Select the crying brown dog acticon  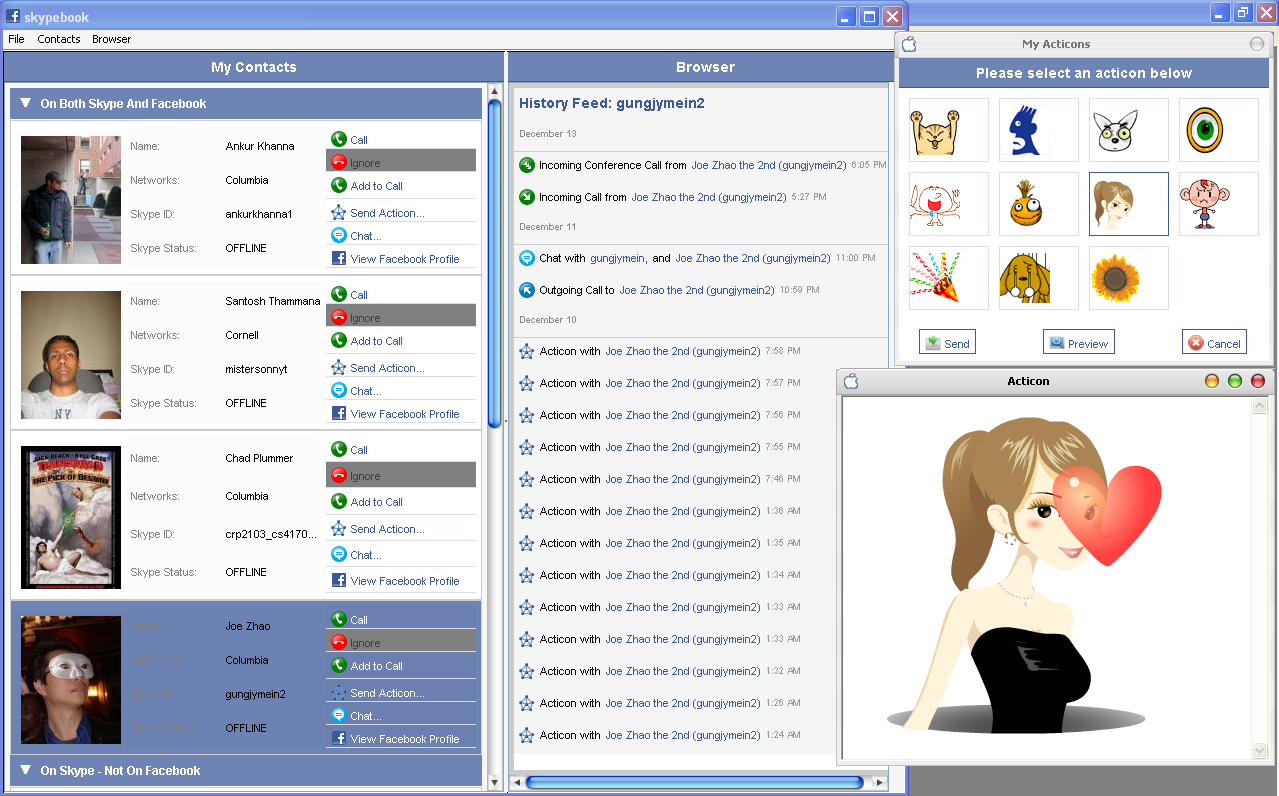1038,278
